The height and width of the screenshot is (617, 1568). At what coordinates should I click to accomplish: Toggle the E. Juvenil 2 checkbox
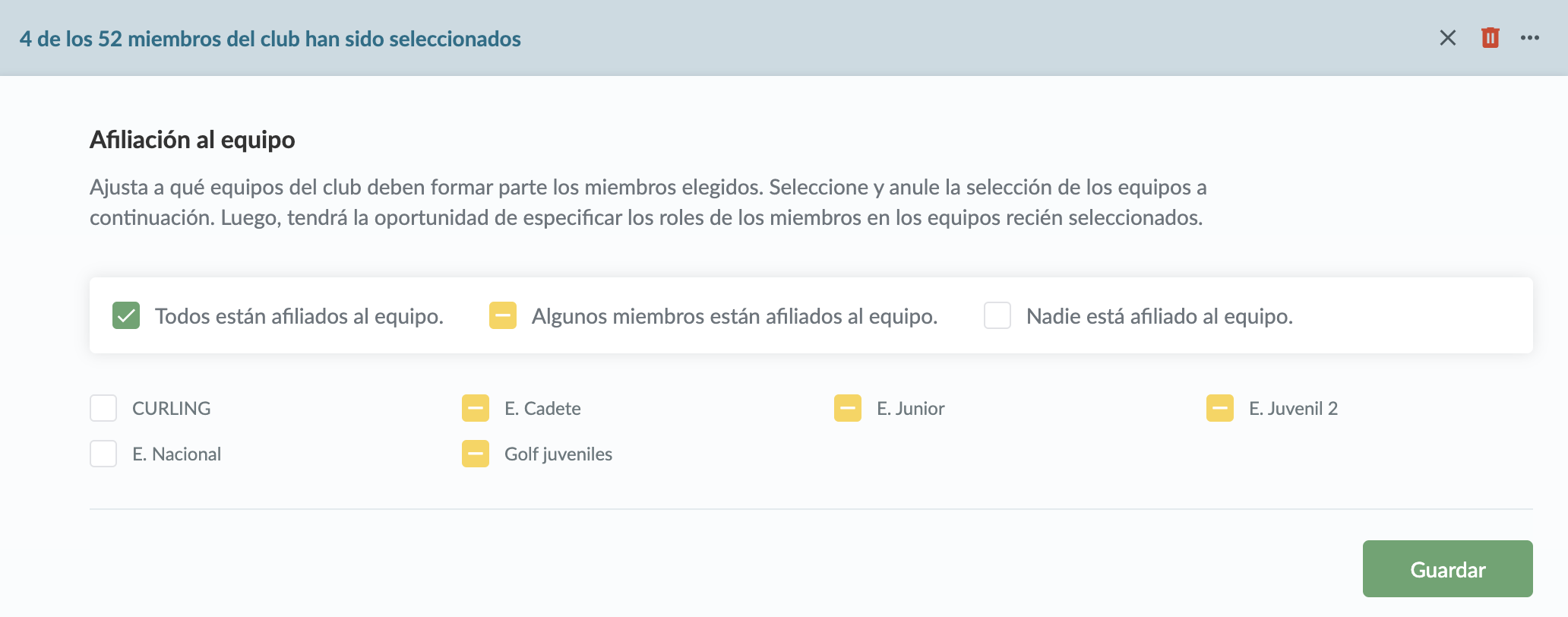click(1220, 408)
